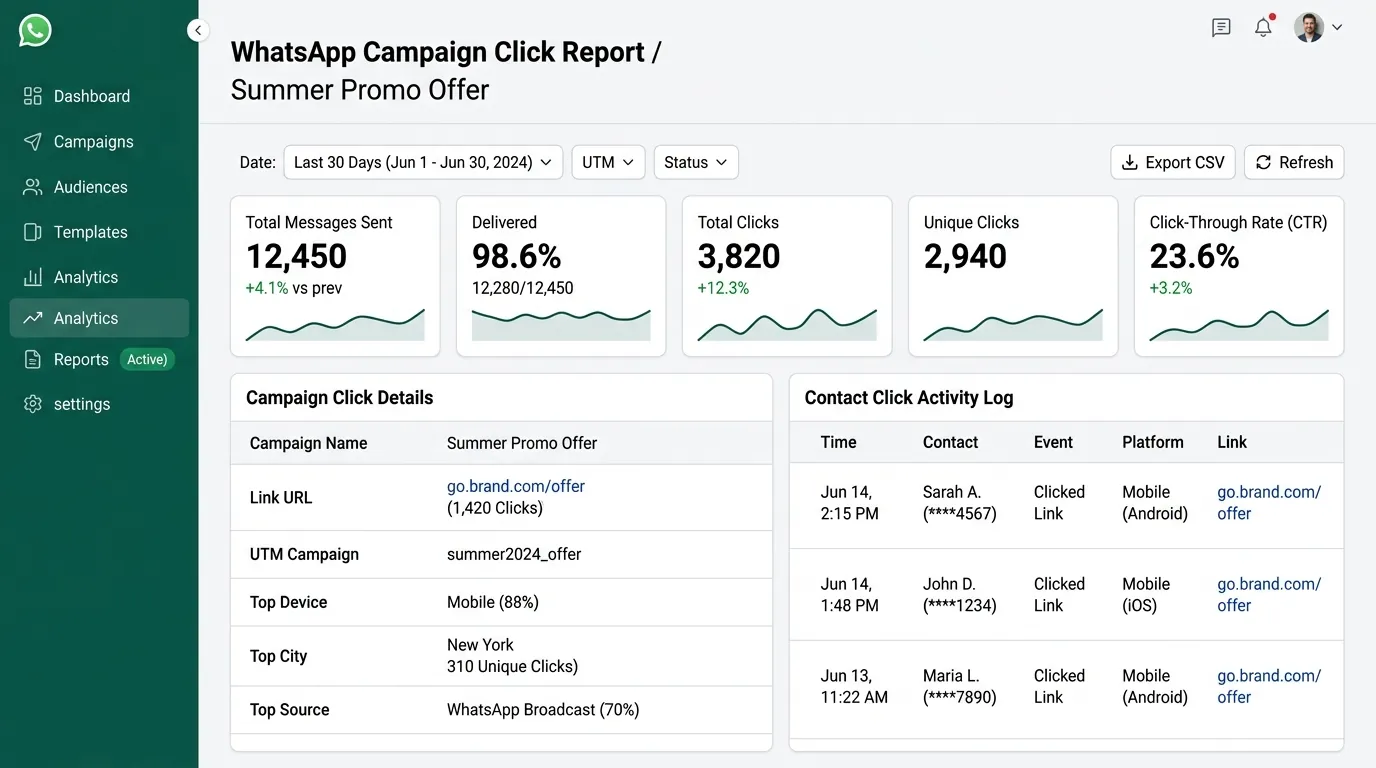Collapse the sidebar with the arrow button
The image size is (1376, 768).
click(x=198, y=30)
